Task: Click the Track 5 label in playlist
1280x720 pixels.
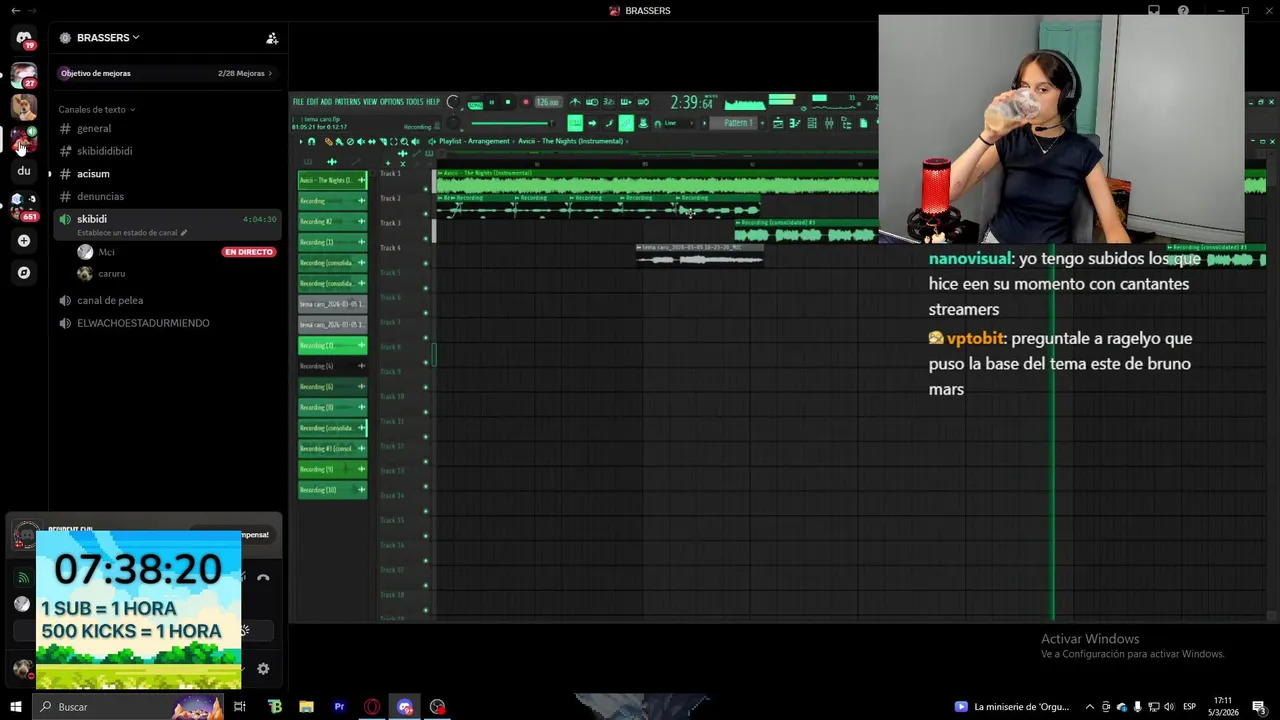Action: 390,272
